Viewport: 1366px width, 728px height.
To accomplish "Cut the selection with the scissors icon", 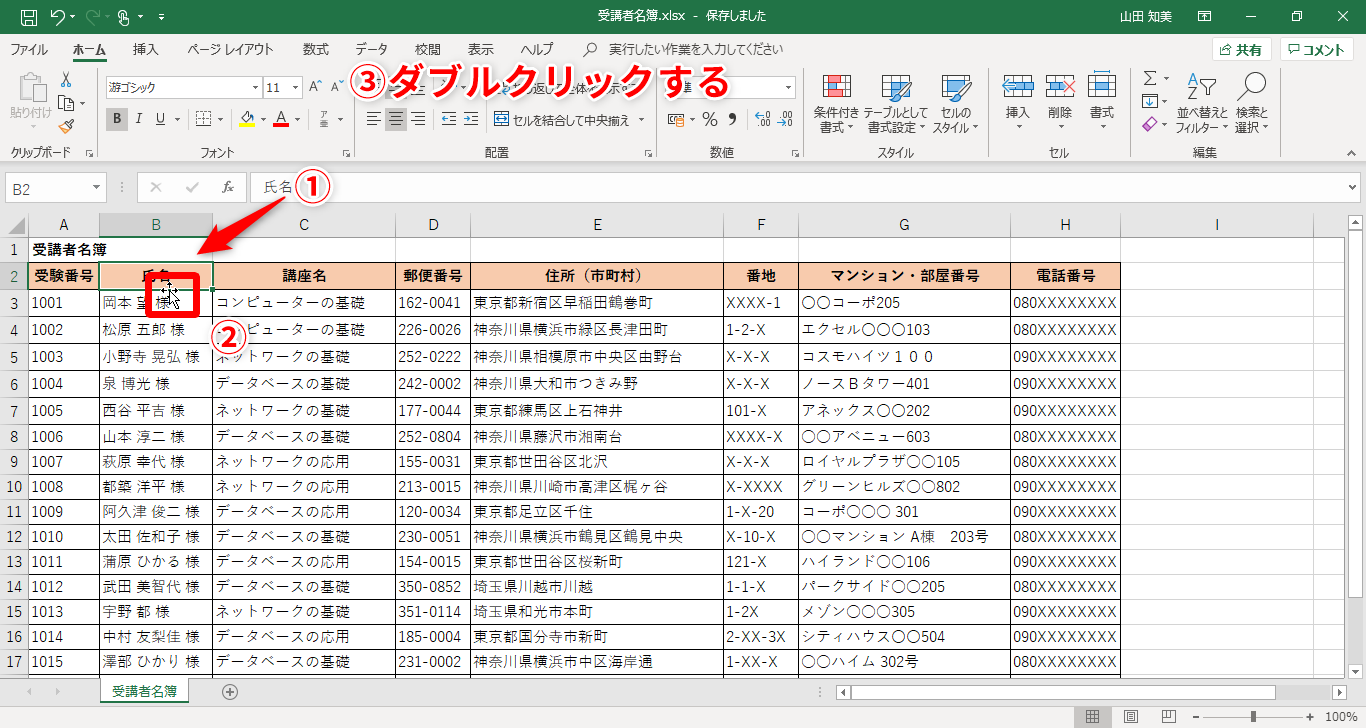I will point(66,80).
